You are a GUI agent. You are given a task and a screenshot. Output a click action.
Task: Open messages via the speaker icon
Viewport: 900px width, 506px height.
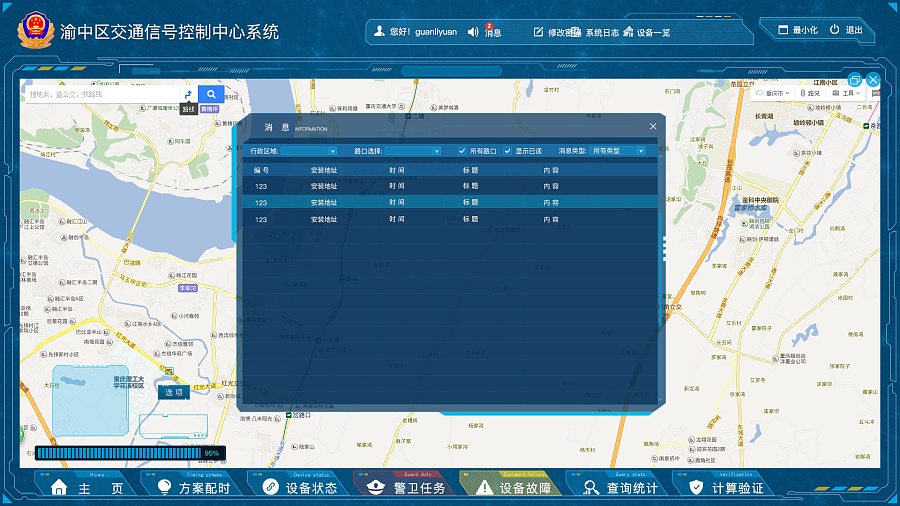(x=473, y=32)
